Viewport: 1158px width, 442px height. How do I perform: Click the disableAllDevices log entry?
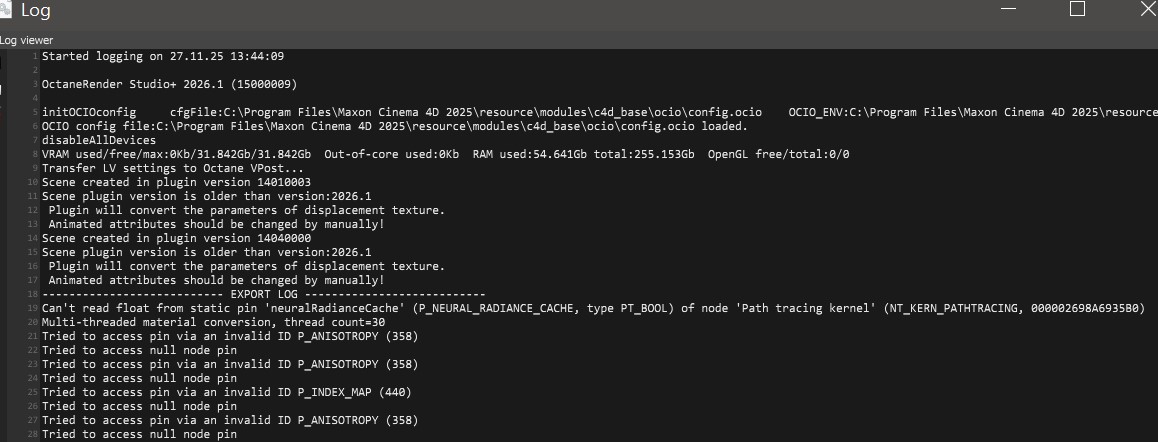point(98,140)
